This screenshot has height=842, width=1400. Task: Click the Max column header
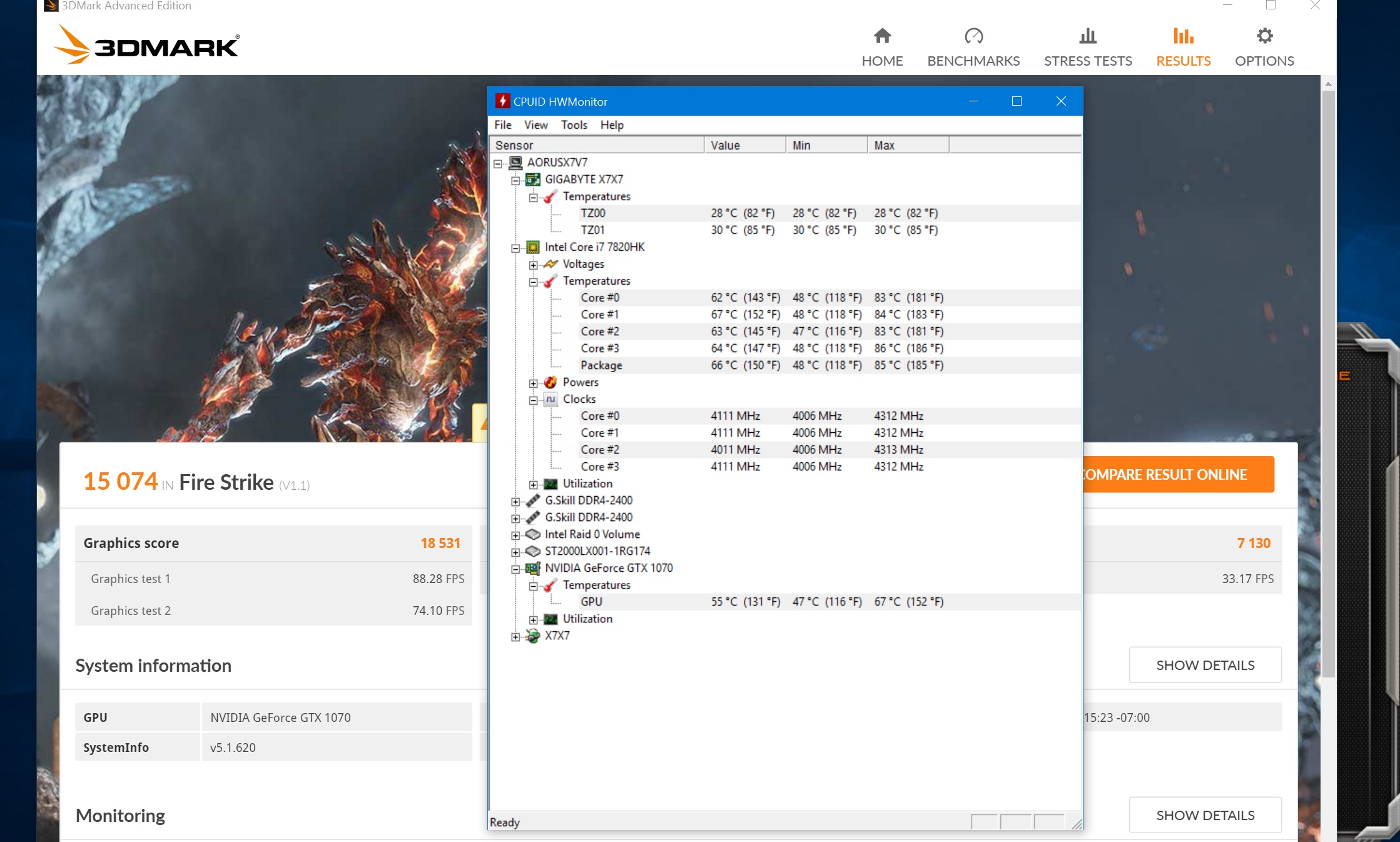pyautogui.click(x=909, y=145)
